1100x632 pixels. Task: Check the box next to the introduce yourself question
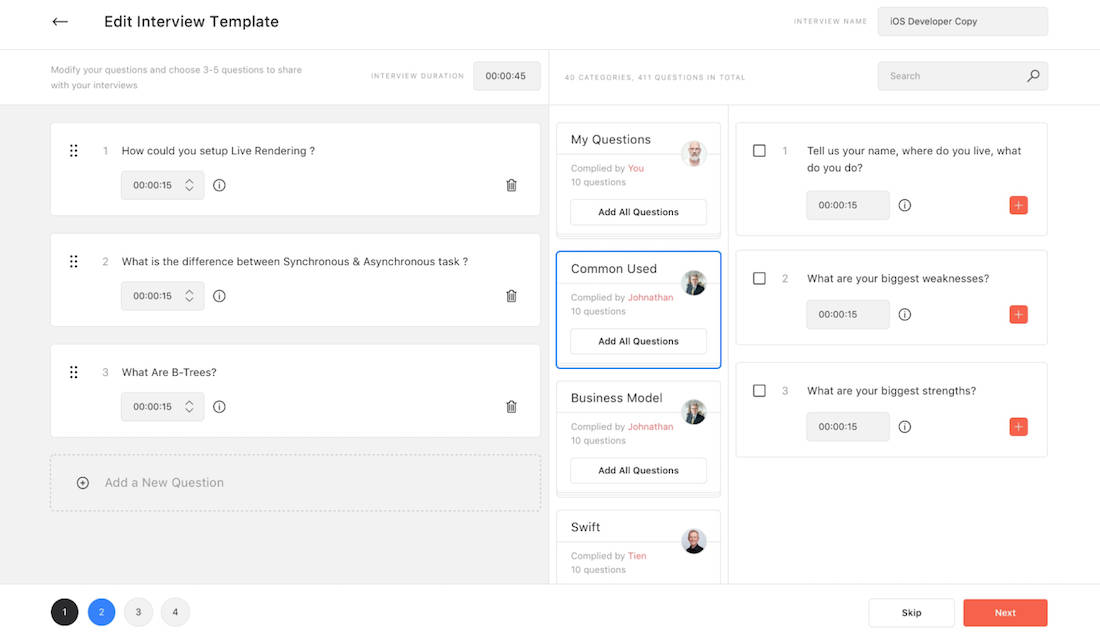pos(759,150)
